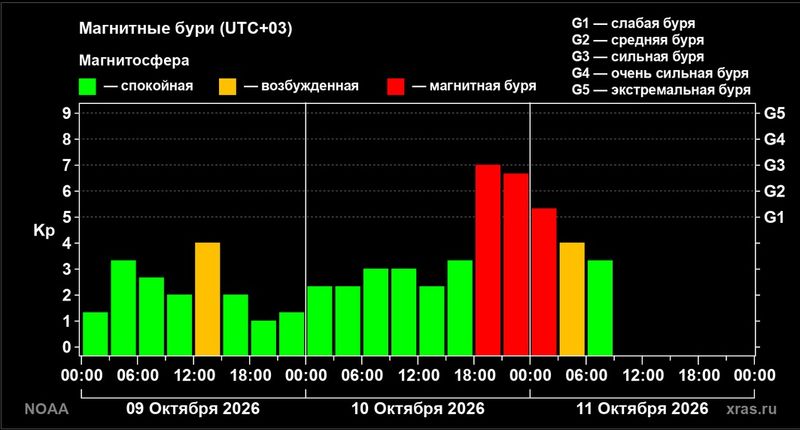800x430 pixels.
Task: Select the yellow bar on 11 Октября
Action: point(572,299)
